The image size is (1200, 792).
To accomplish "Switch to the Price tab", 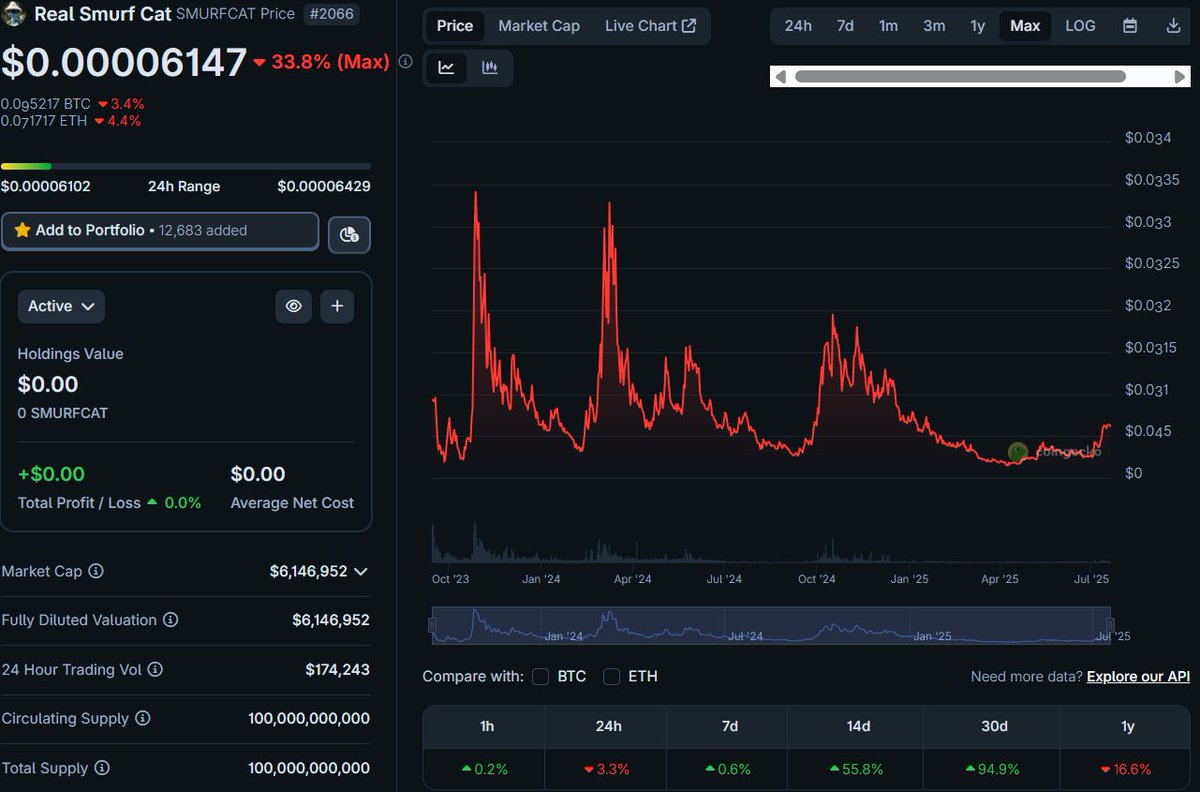I will [x=455, y=26].
